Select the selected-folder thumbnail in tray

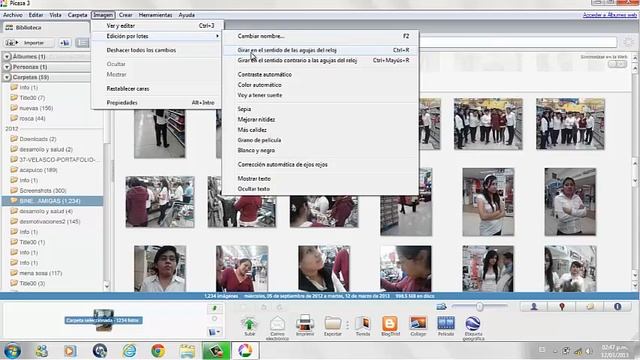[x=103, y=320]
